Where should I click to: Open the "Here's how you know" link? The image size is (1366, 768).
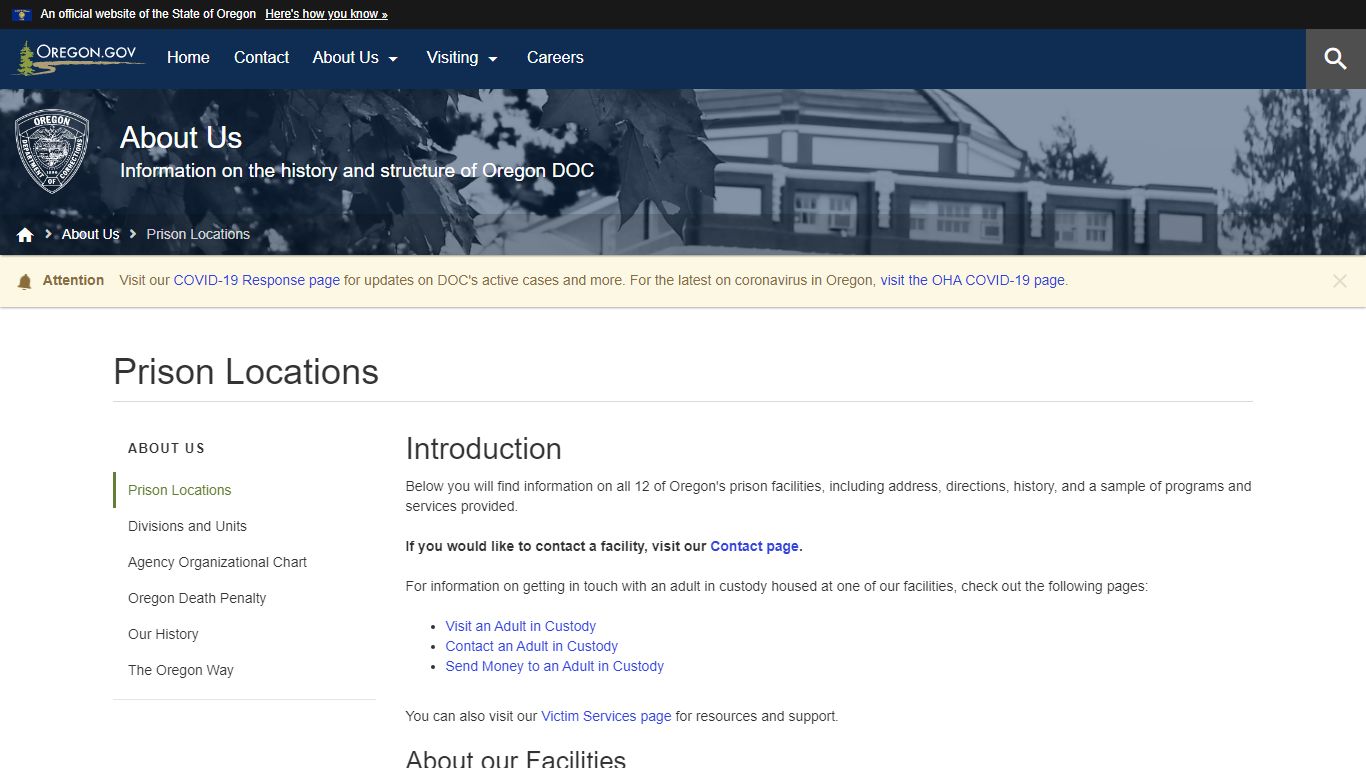click(326, 13)
